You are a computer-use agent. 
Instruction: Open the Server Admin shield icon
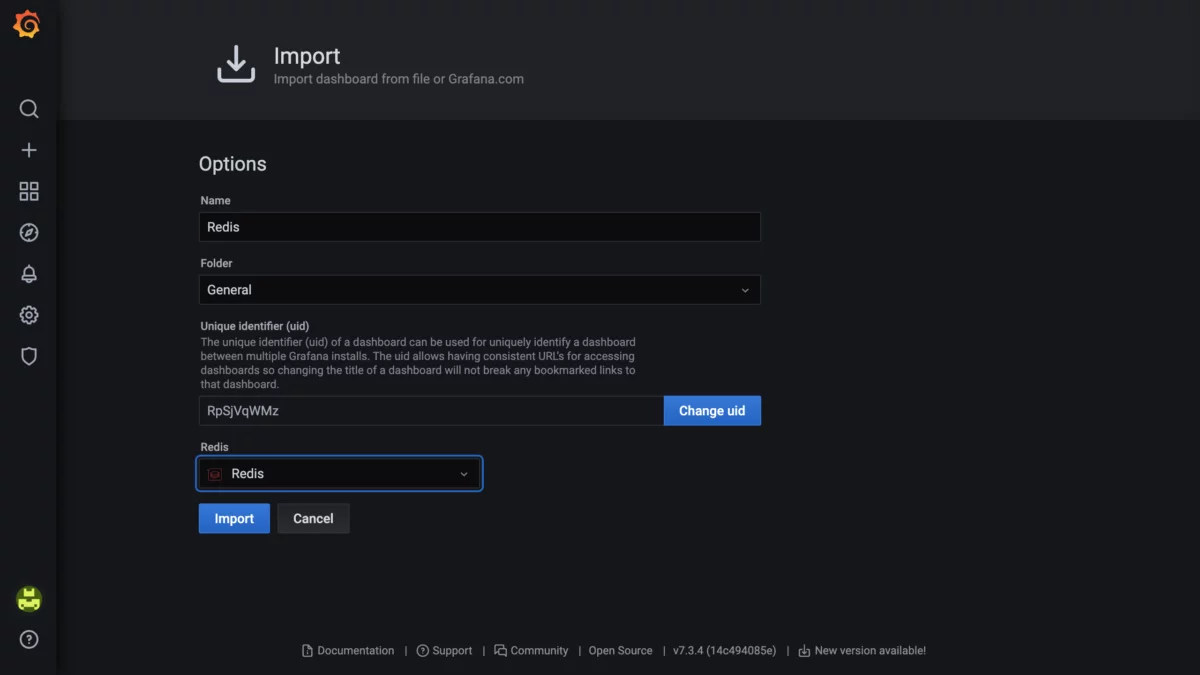click(29, 356)
